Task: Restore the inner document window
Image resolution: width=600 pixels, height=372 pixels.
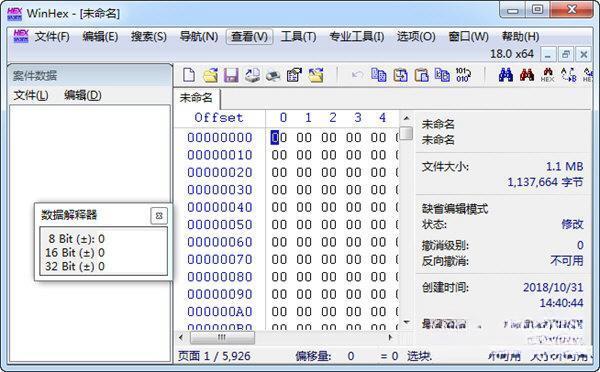Action: point(566,55)
